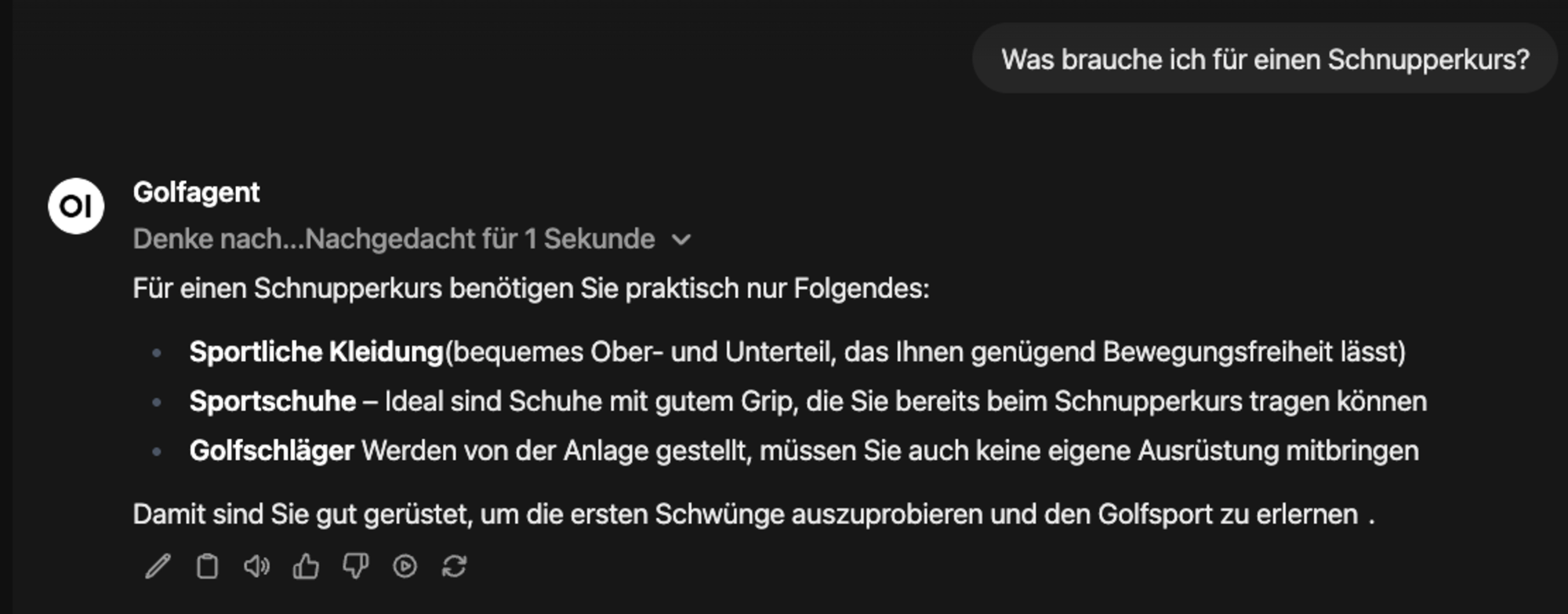Expand thinking details via chevron arrow
The width and height of the screenshot is (1568, 614).
click(682, 239)
